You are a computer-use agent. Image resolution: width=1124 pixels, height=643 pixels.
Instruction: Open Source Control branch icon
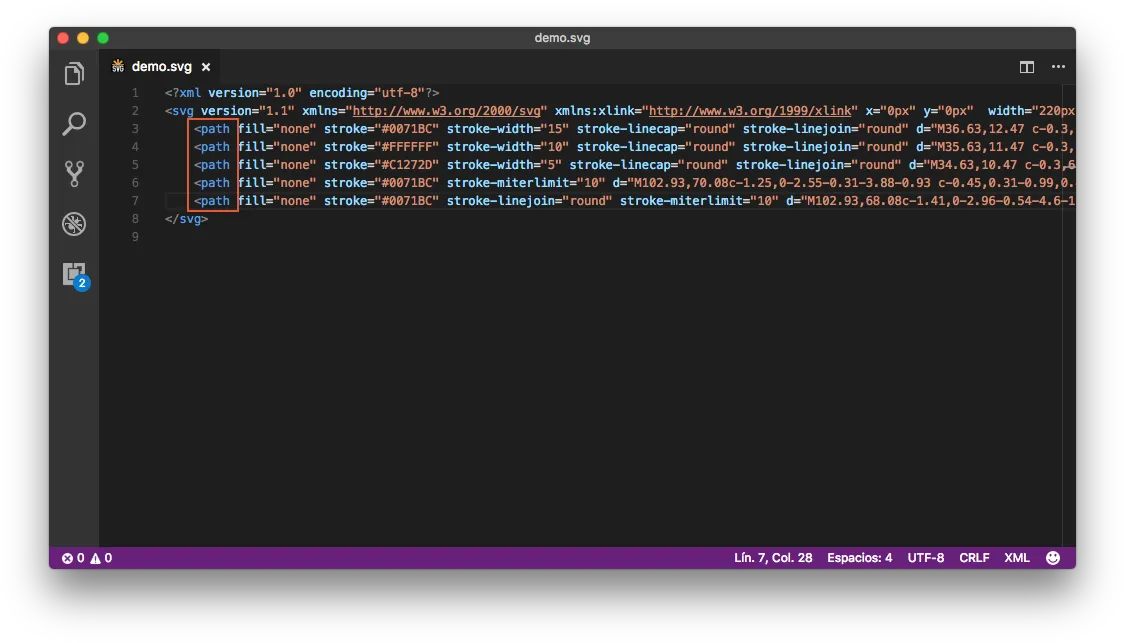74,173
